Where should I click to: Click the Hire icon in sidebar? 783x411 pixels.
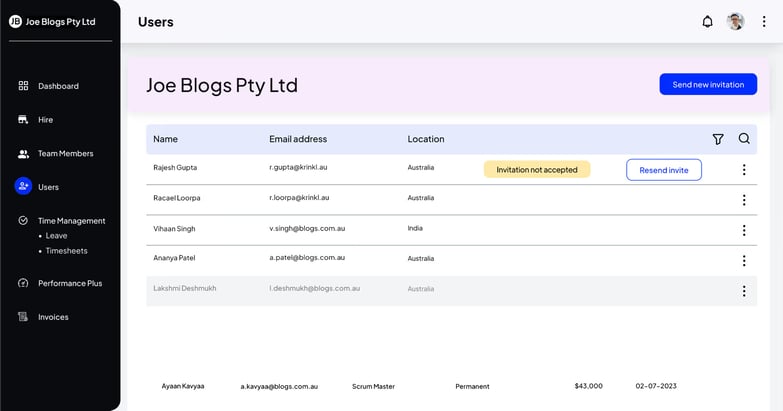click(x=23, y=120)
